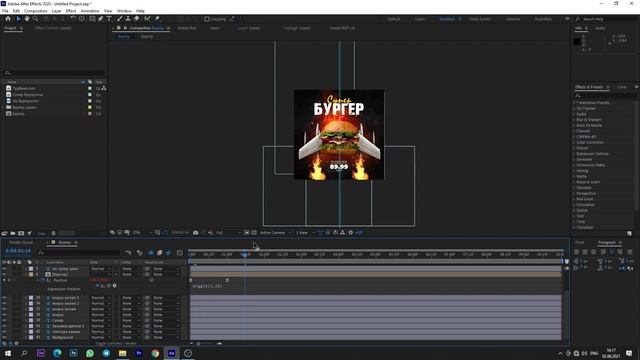Switch to the Effect Controls tab
Viewport: 640px width, 360px height.
[53, 28]
